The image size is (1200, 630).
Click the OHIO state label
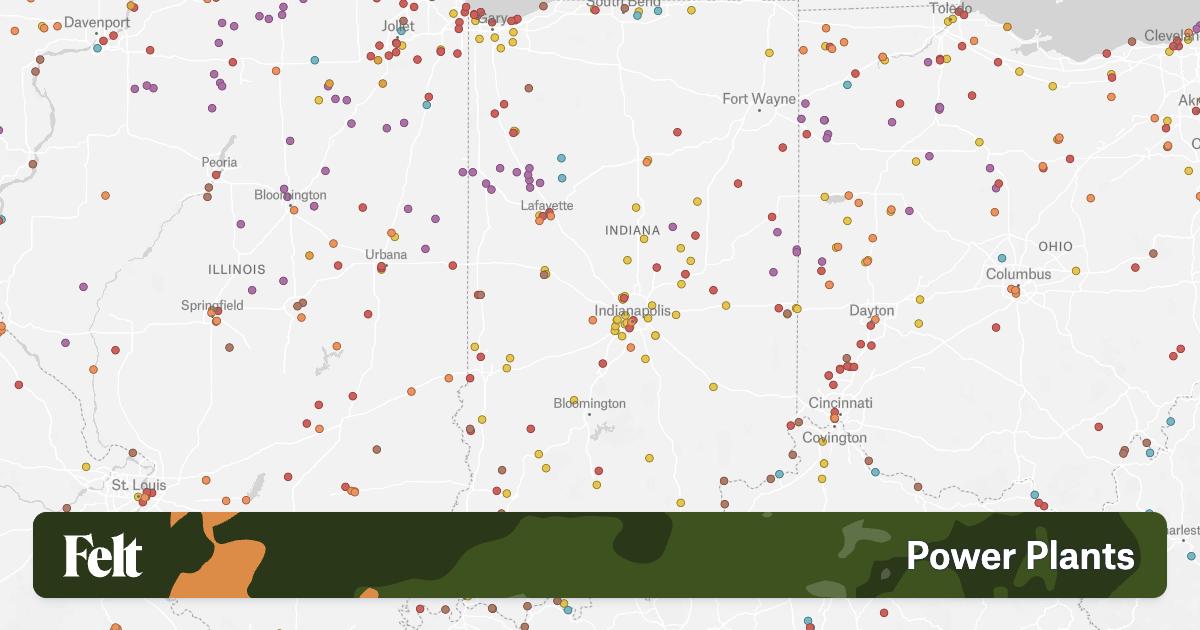(1055, 246)
